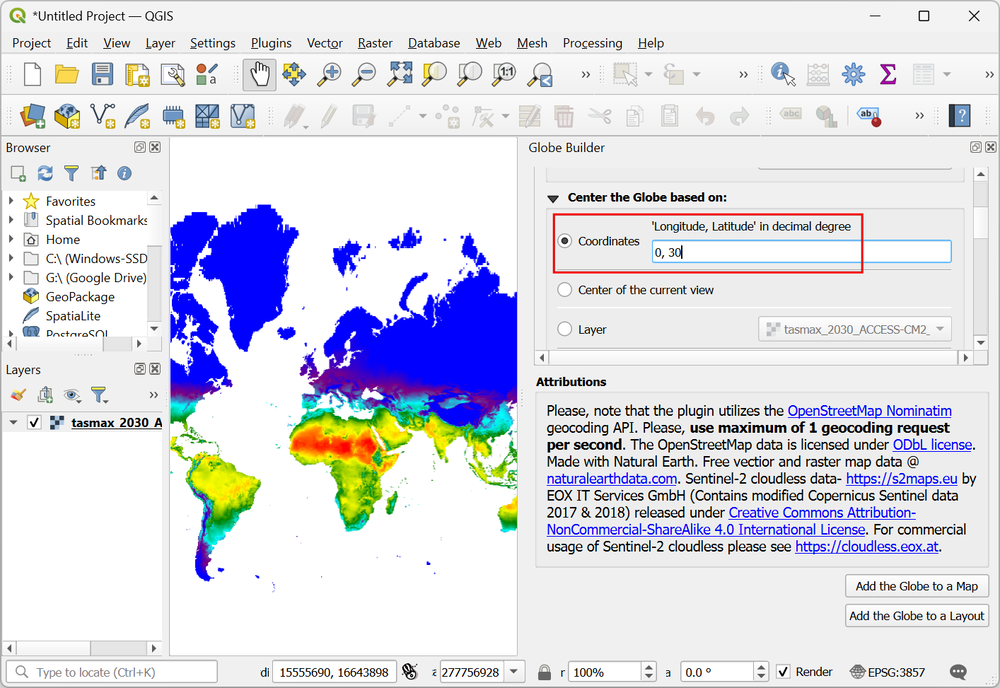This screenshot has height=688, width=1000.
Task: Click the Longitude, Latitude coordinates input field
Action: point(801,252)
